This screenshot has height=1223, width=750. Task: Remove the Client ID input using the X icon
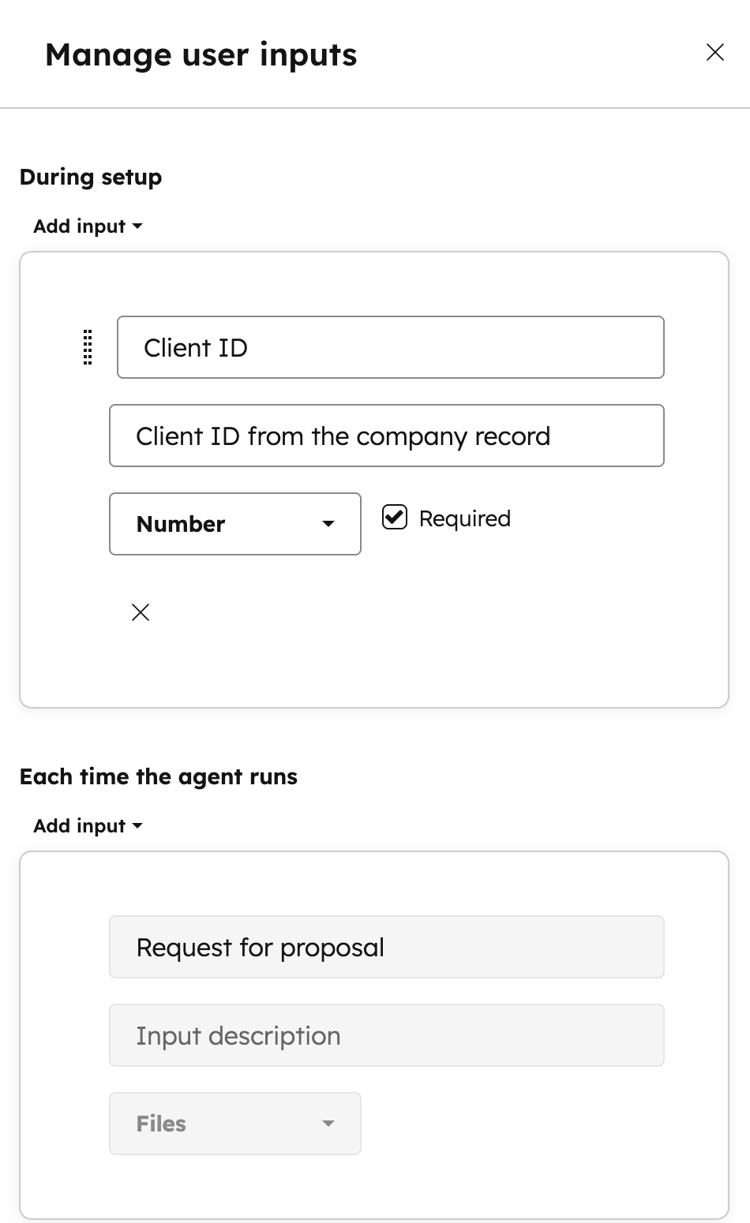tap(140, 611)
